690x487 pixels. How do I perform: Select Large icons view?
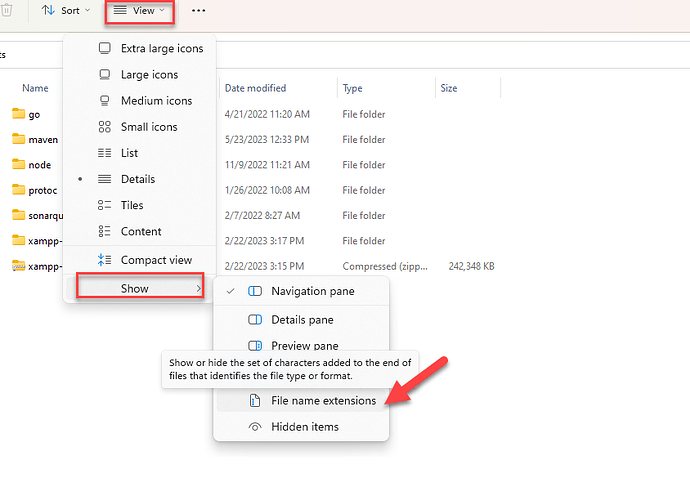pyautogui.click(x=140, y=74)
